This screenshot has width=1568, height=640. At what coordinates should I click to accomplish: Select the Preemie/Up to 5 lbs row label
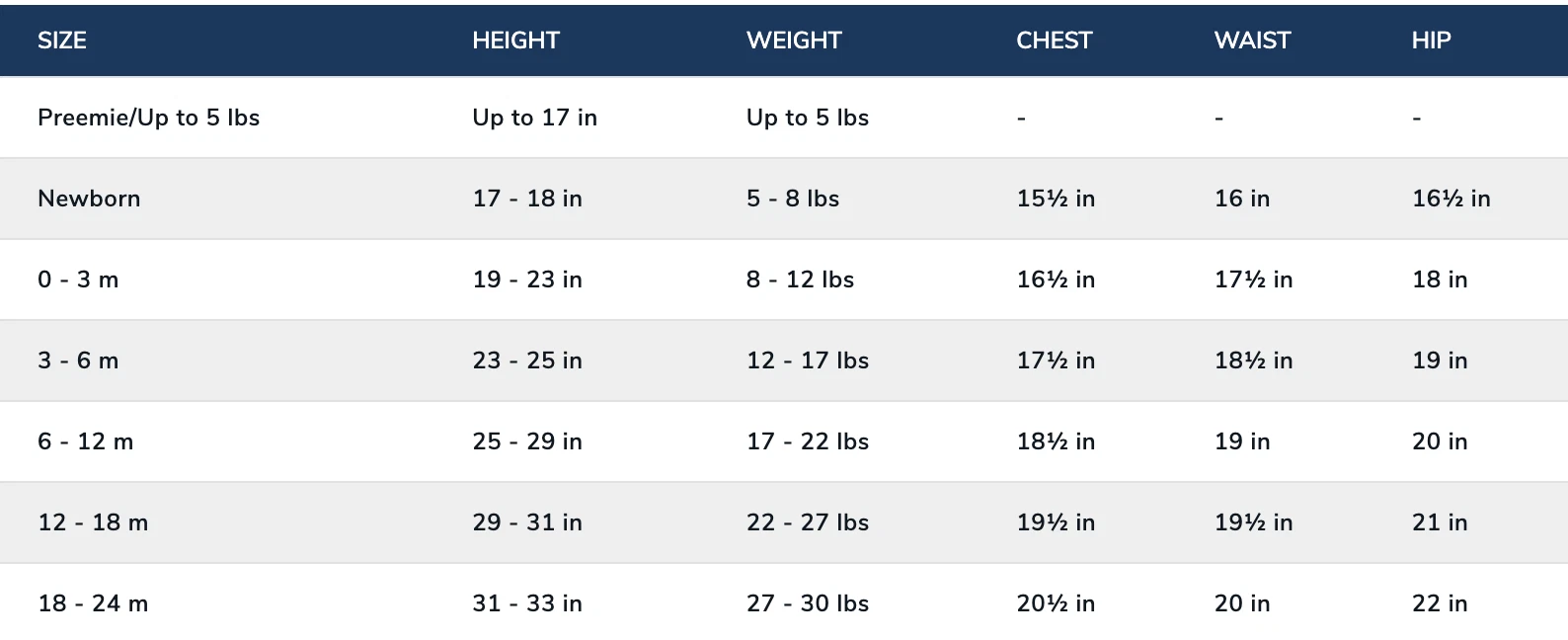tap(149, 118)
